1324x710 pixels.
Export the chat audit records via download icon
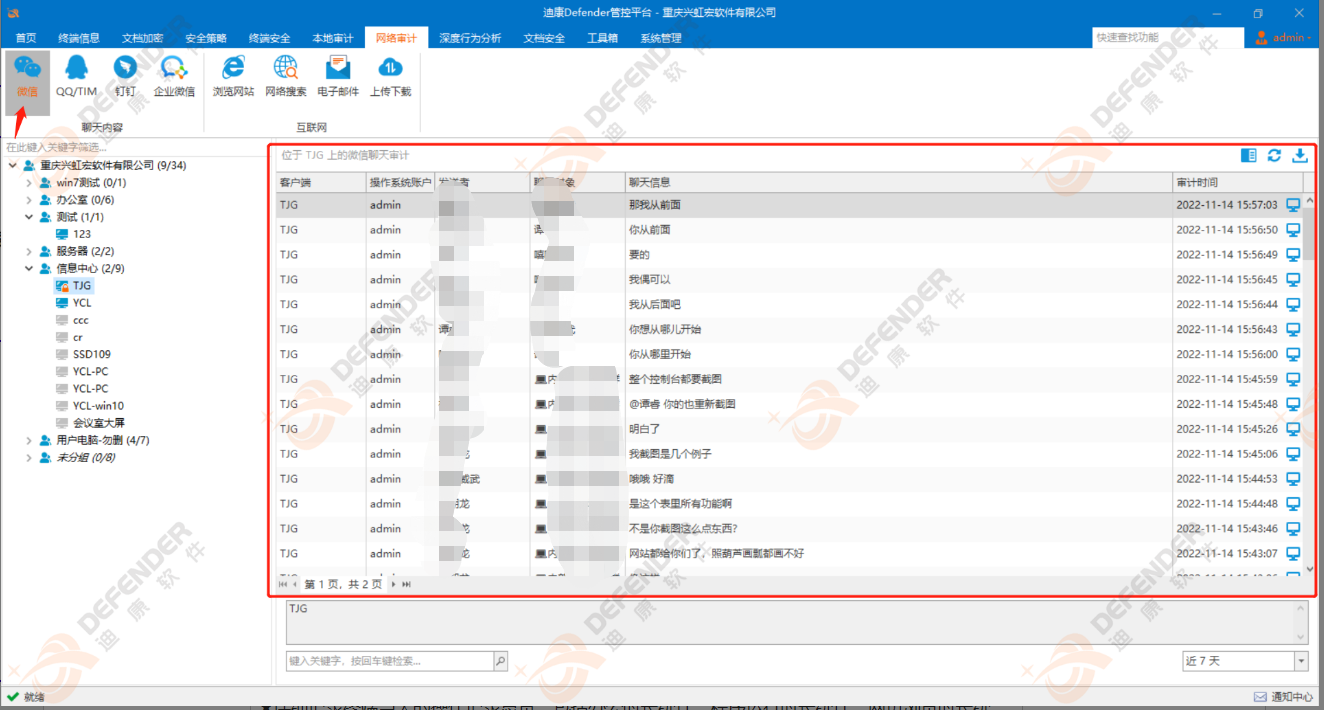pos(1300,155)
